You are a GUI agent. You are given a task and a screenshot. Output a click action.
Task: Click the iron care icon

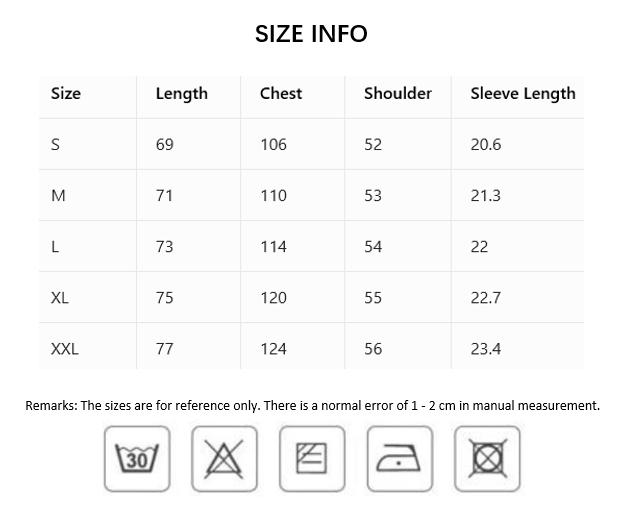click(400, 459)
